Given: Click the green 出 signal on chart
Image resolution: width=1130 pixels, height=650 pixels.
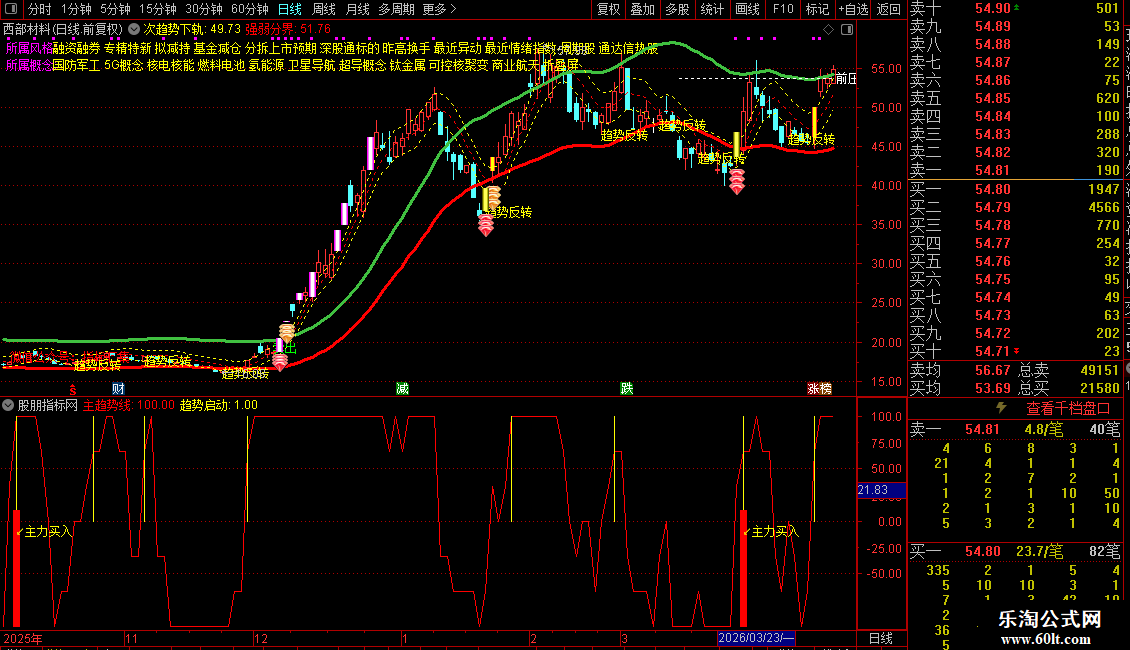Looking at the screenshot, I should coord(290,348).
